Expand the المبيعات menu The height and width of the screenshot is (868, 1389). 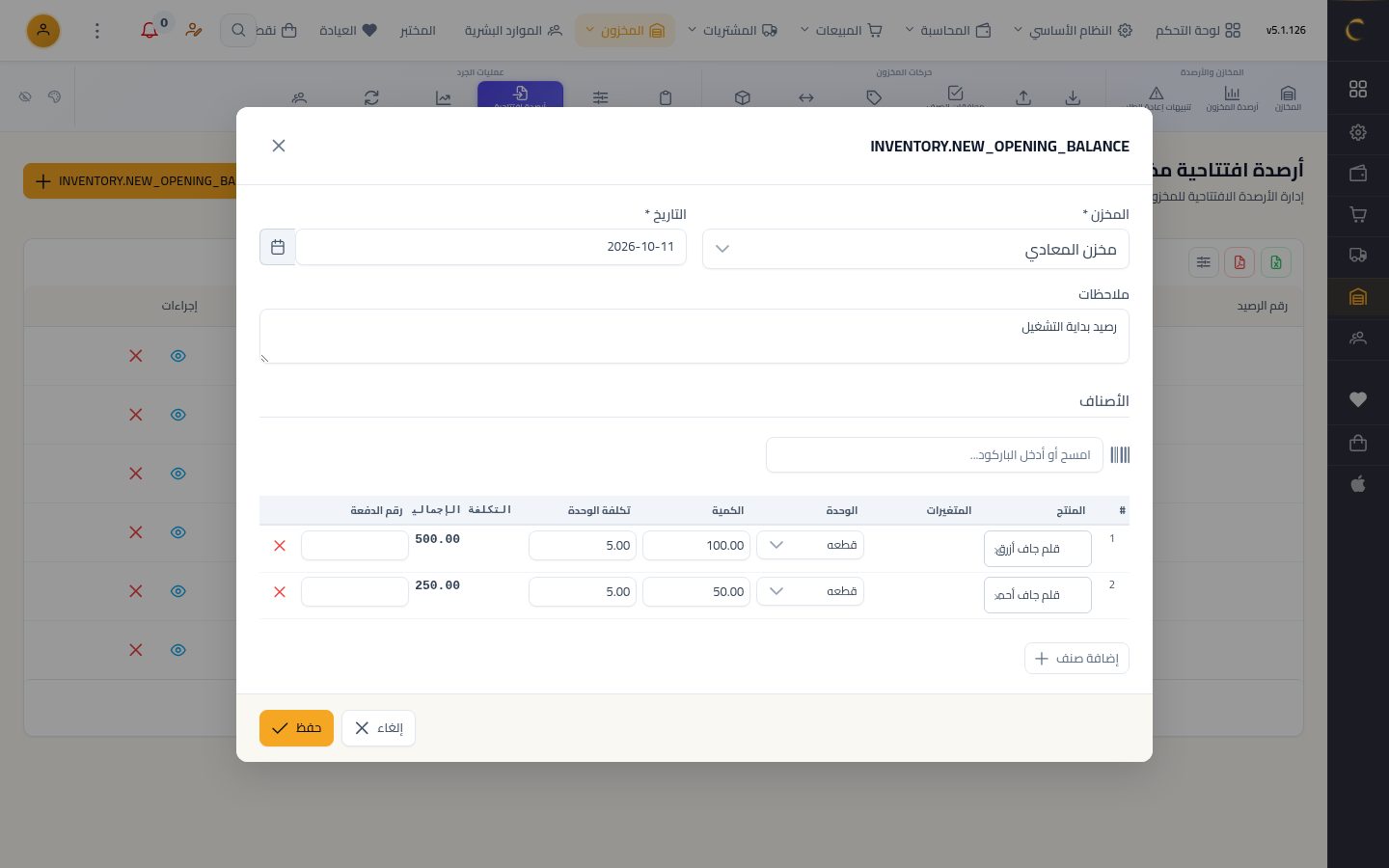tap(841, 31)
